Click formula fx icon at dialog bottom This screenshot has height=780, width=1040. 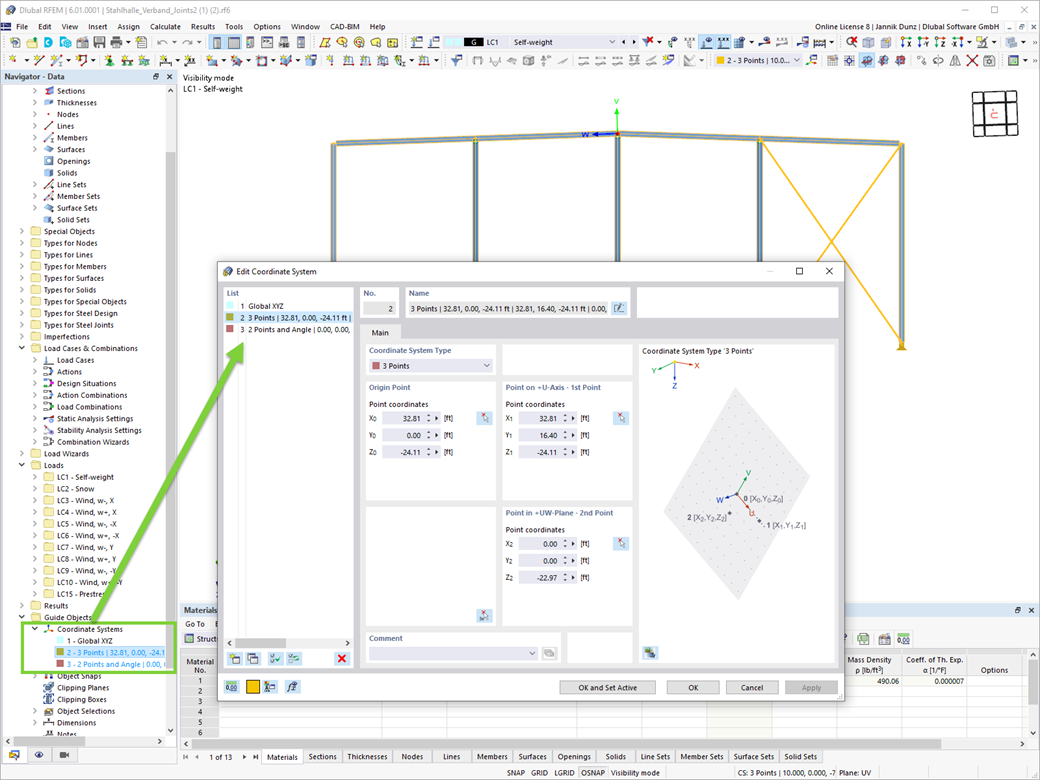pos(292,687)
